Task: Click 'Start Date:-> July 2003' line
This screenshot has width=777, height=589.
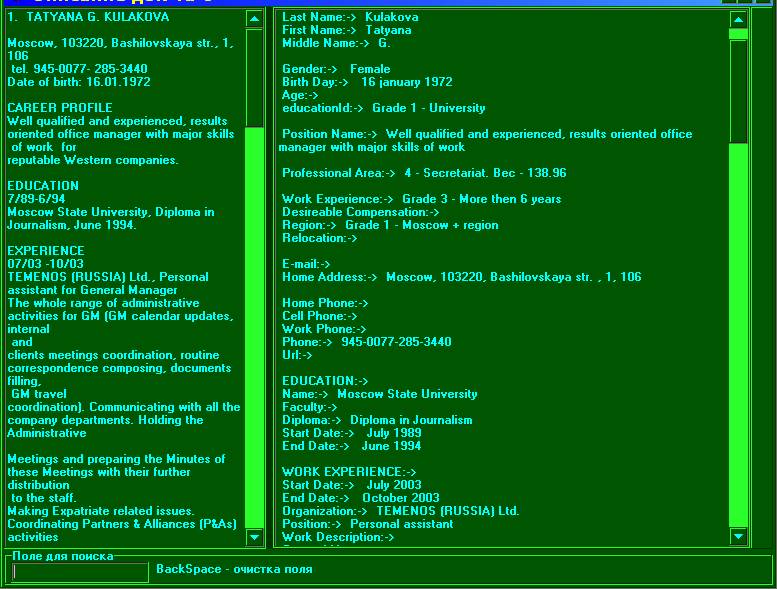Action: click(352, 484)
